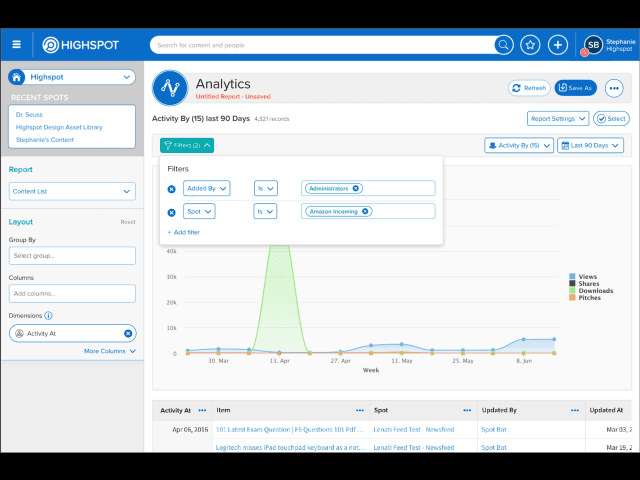
Task: Remove the Activity At dimension
Action: point(128,333)
